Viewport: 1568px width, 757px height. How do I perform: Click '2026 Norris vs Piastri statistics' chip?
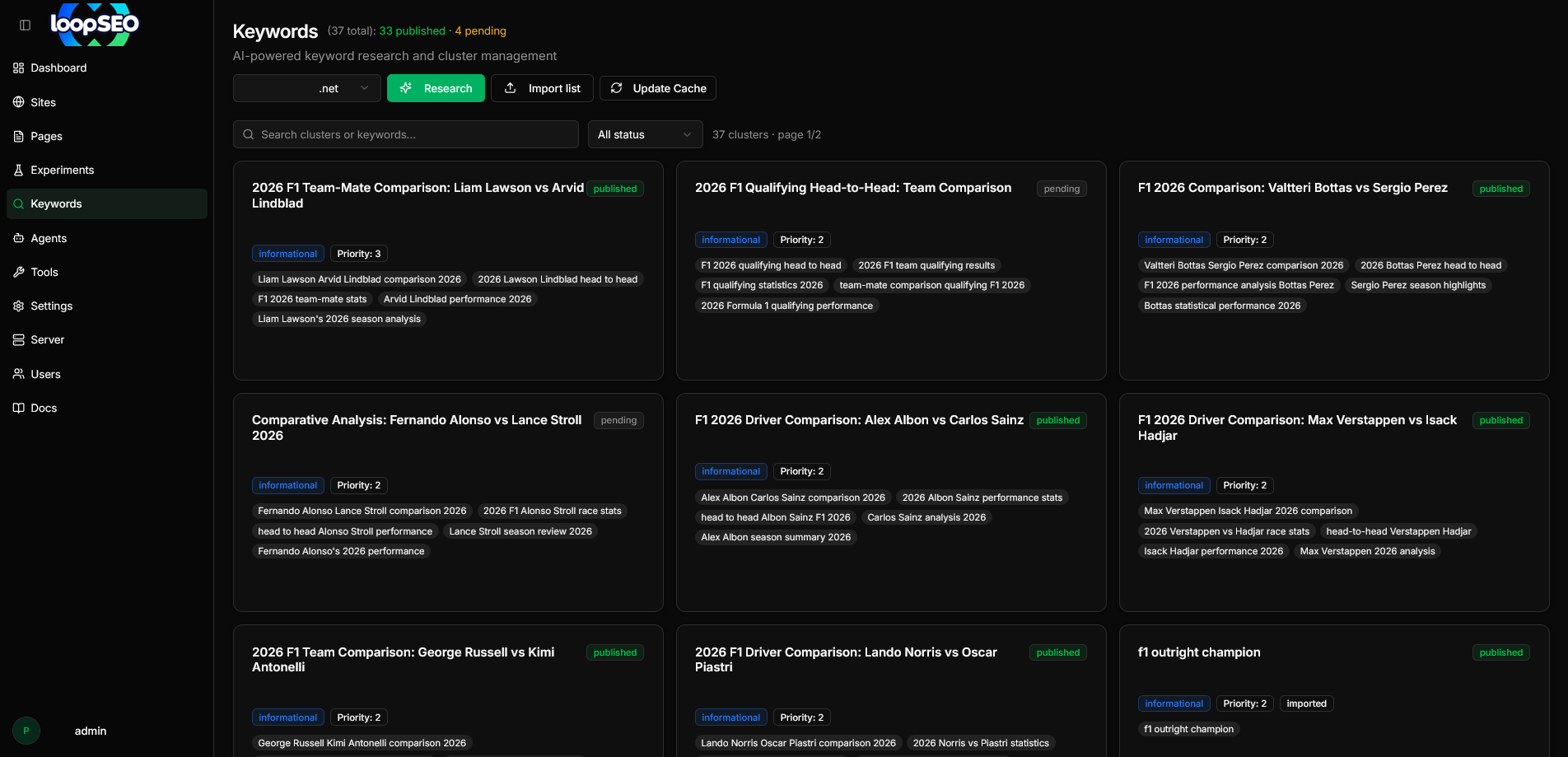(981, 743)
